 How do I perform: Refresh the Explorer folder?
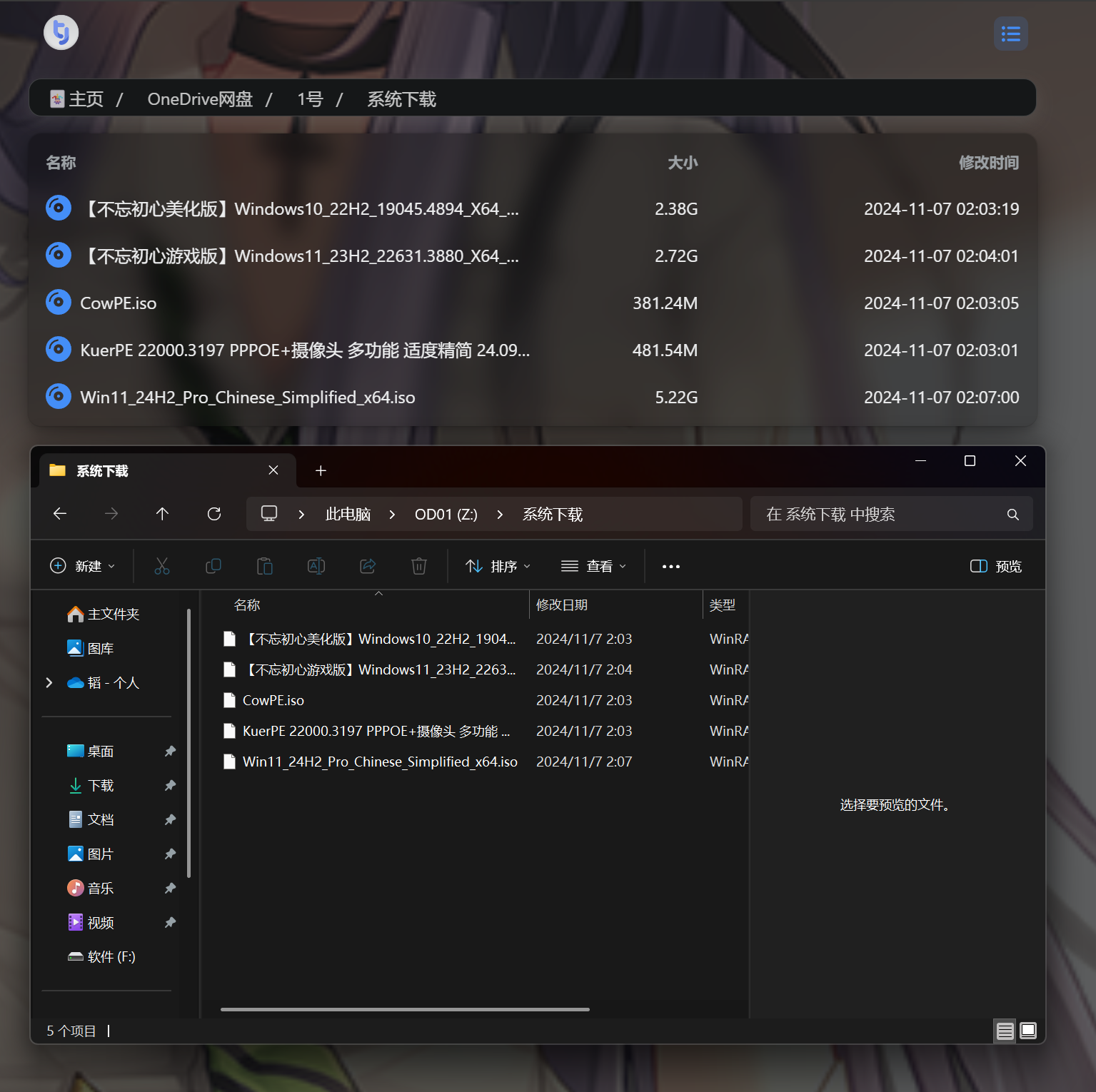pyautogui.click(x=214, y=514)
